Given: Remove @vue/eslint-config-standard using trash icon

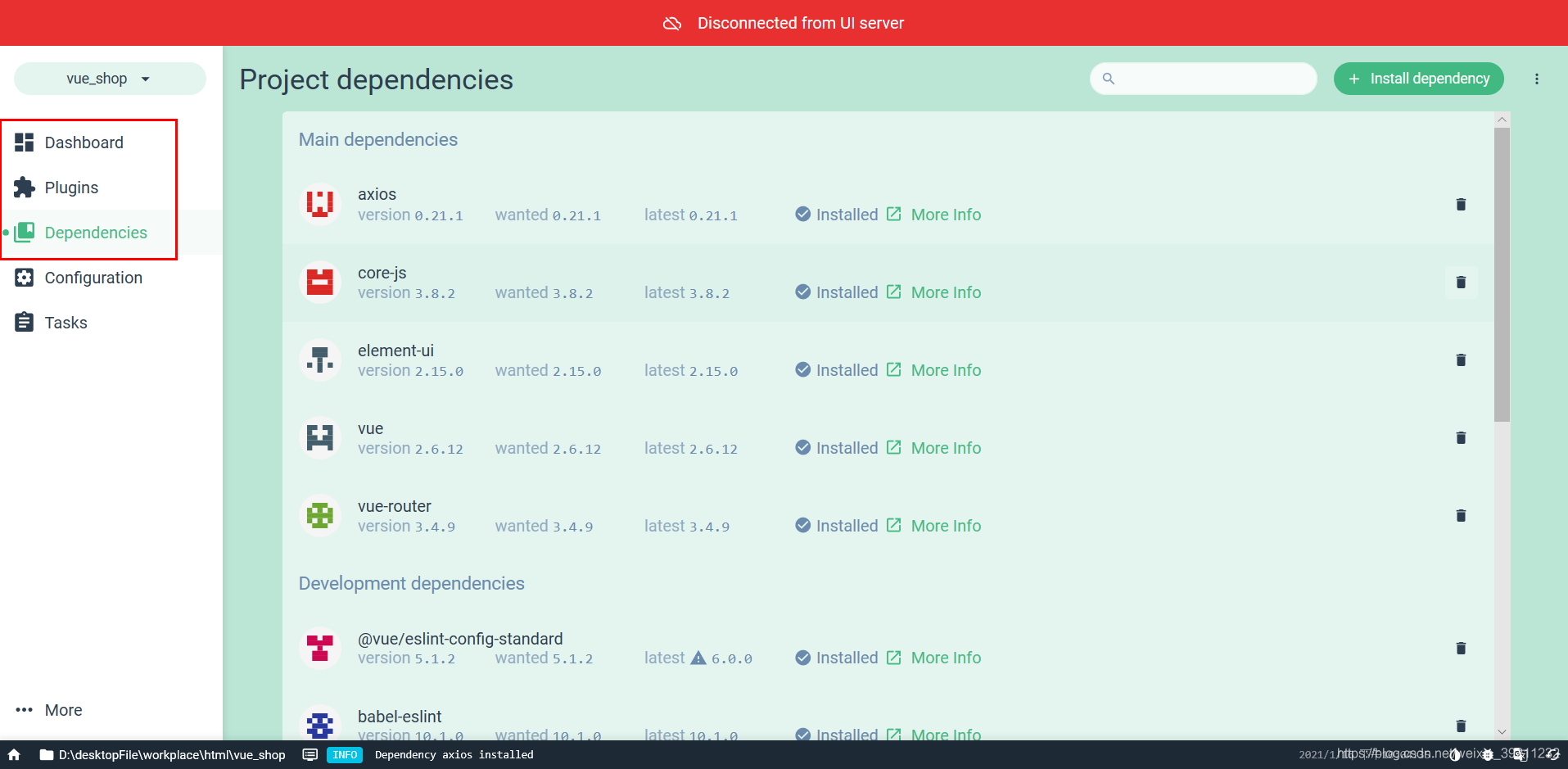Looking at the screenshot, I should tap(1461, 648).
